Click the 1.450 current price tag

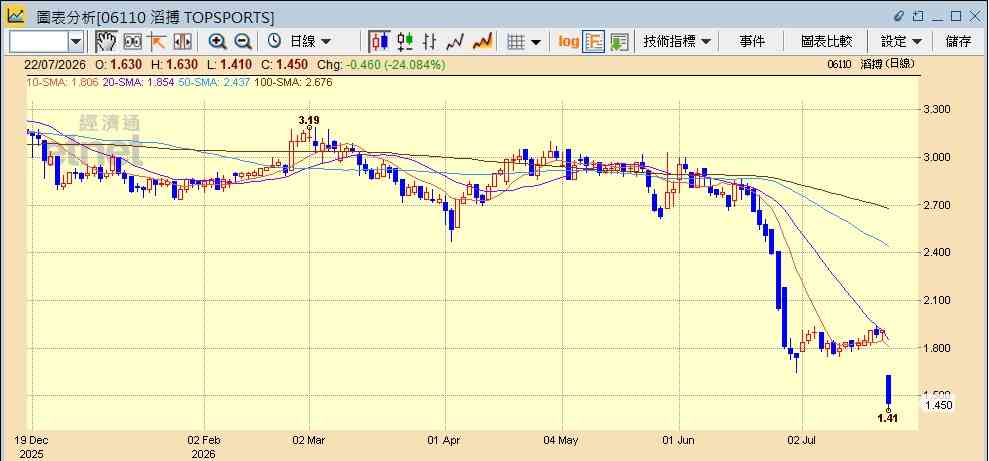[939, 405]
